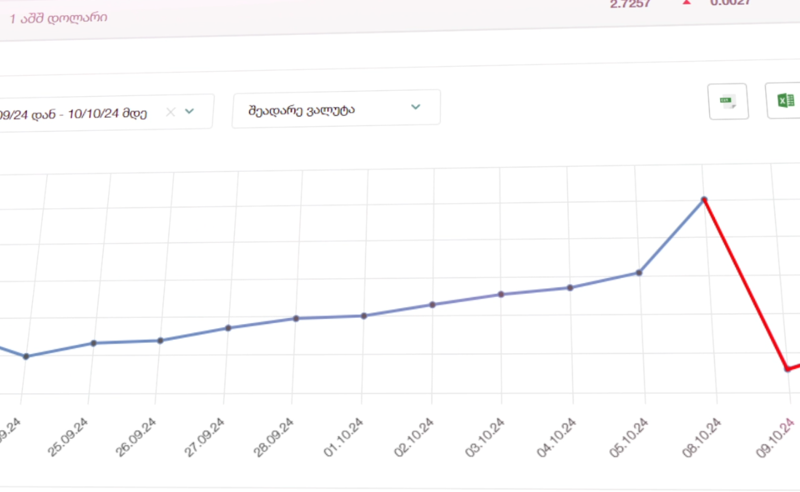Image resolution: width=800 pixels, height=492 pixels.
Task: Click the 2.7257 rate value
Action: (x=630, y=4)
